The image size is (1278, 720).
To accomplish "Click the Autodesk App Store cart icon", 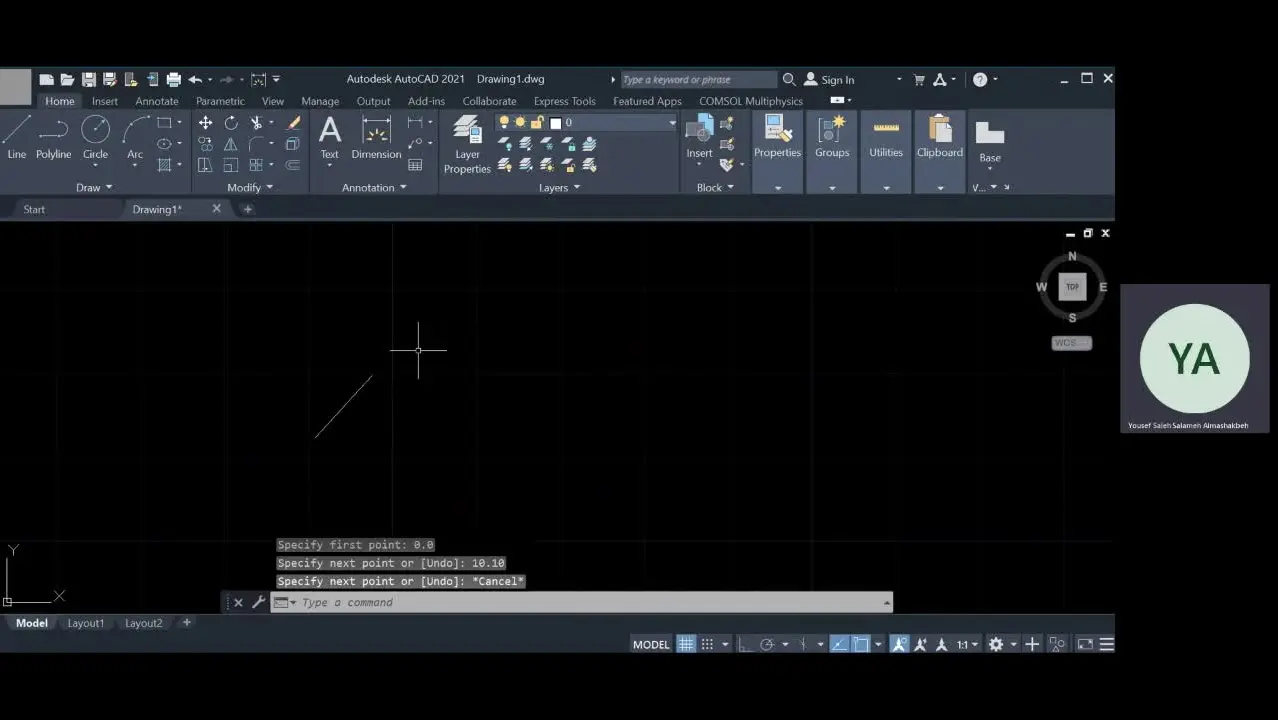I will click(919, 79).
